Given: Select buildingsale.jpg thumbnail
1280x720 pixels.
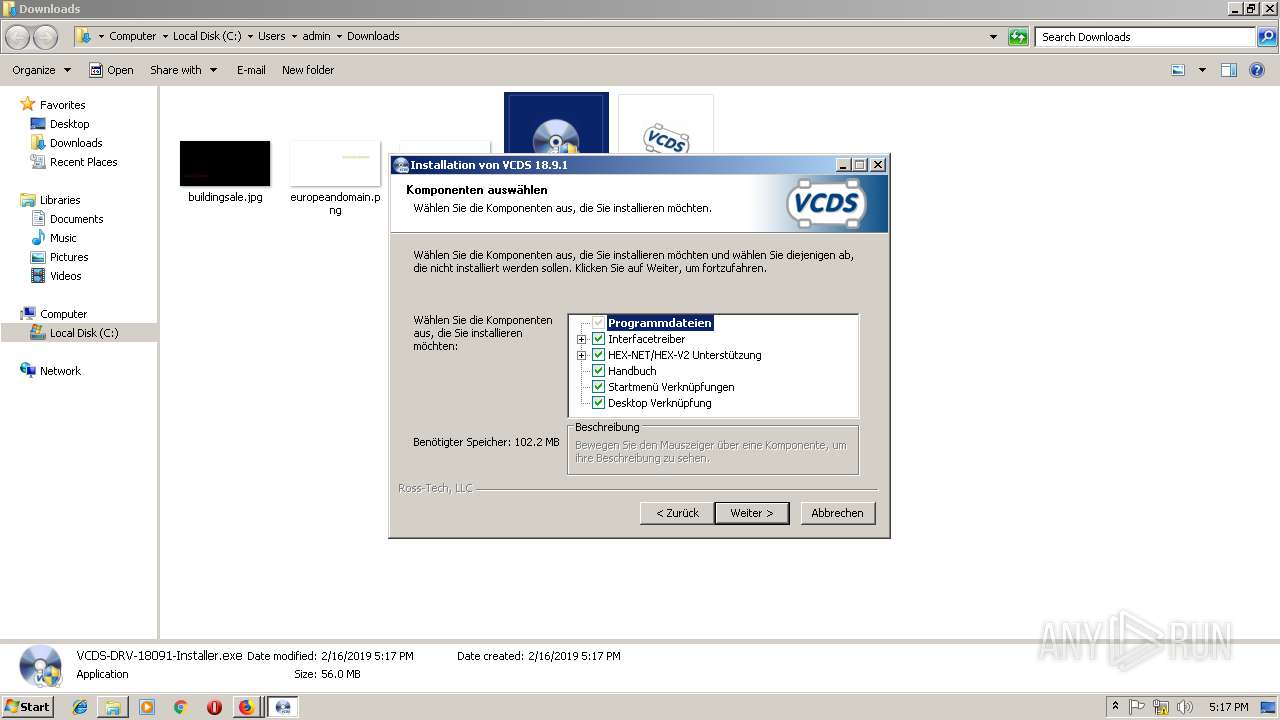Looking at the screenshot, I should tap(225, 163).
